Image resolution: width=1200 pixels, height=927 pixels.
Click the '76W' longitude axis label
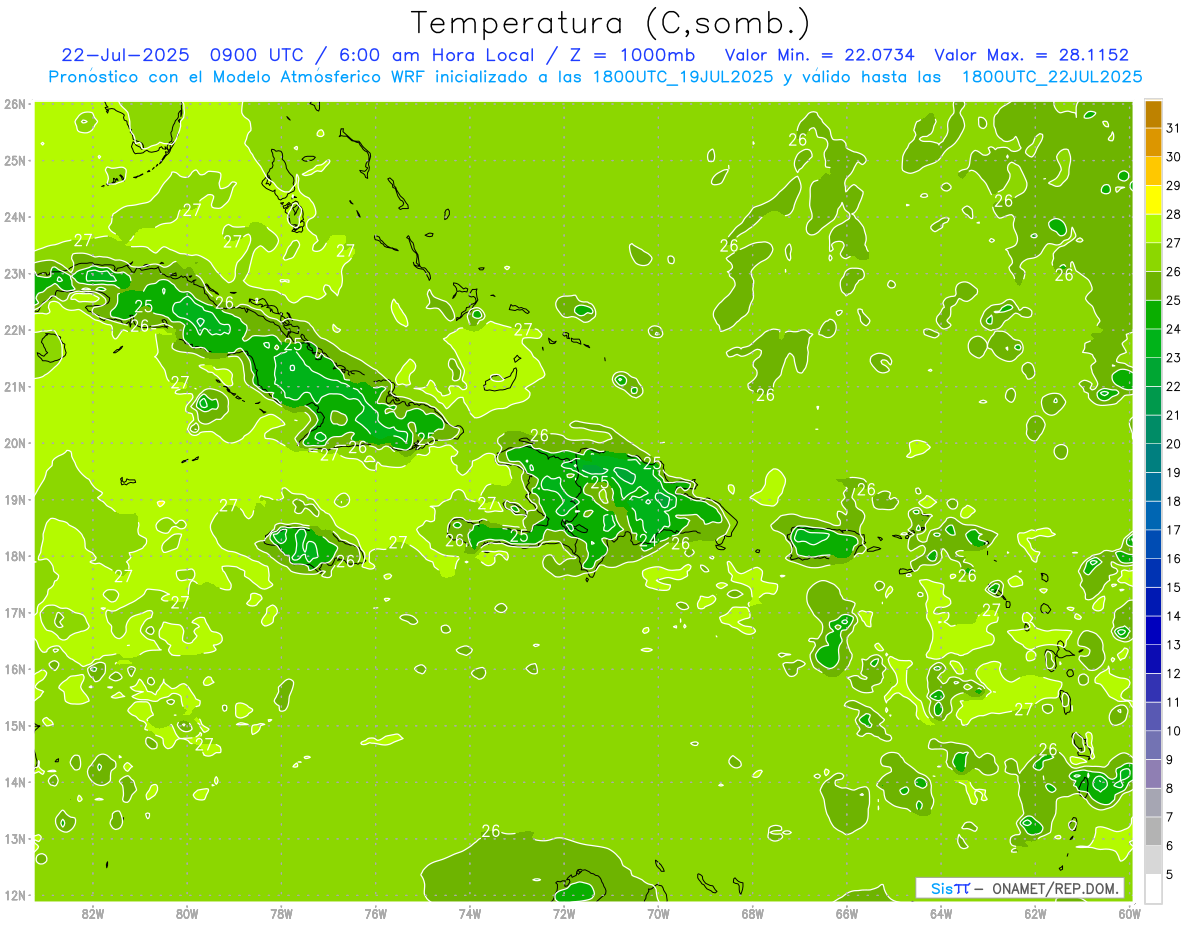pos(375,913)
